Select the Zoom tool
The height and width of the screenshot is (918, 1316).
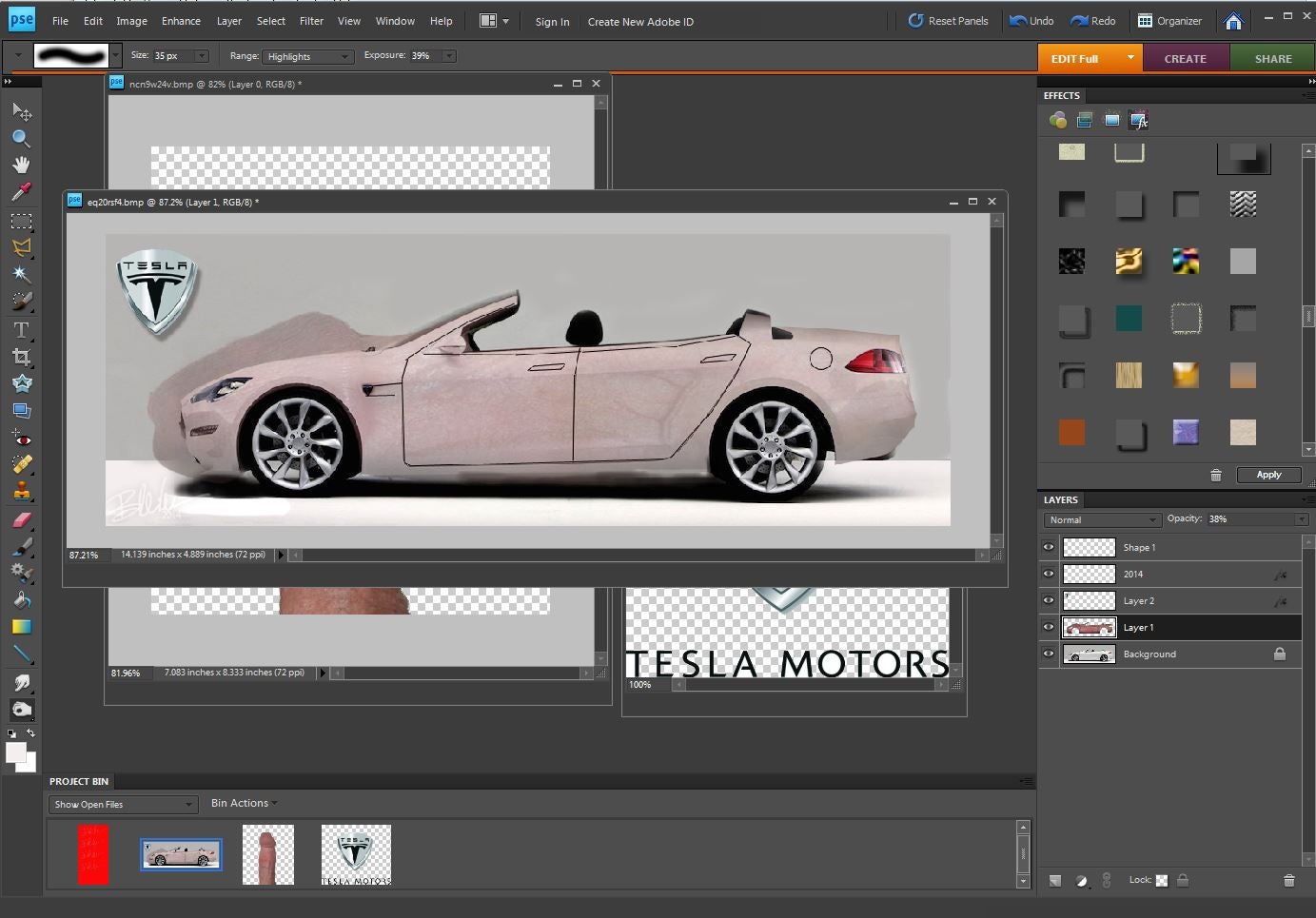coord(21,138)
